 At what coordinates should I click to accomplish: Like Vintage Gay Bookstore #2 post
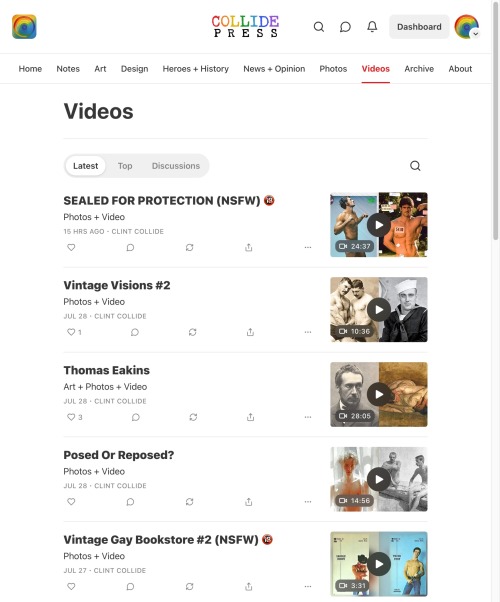click(x=71, y=587)
